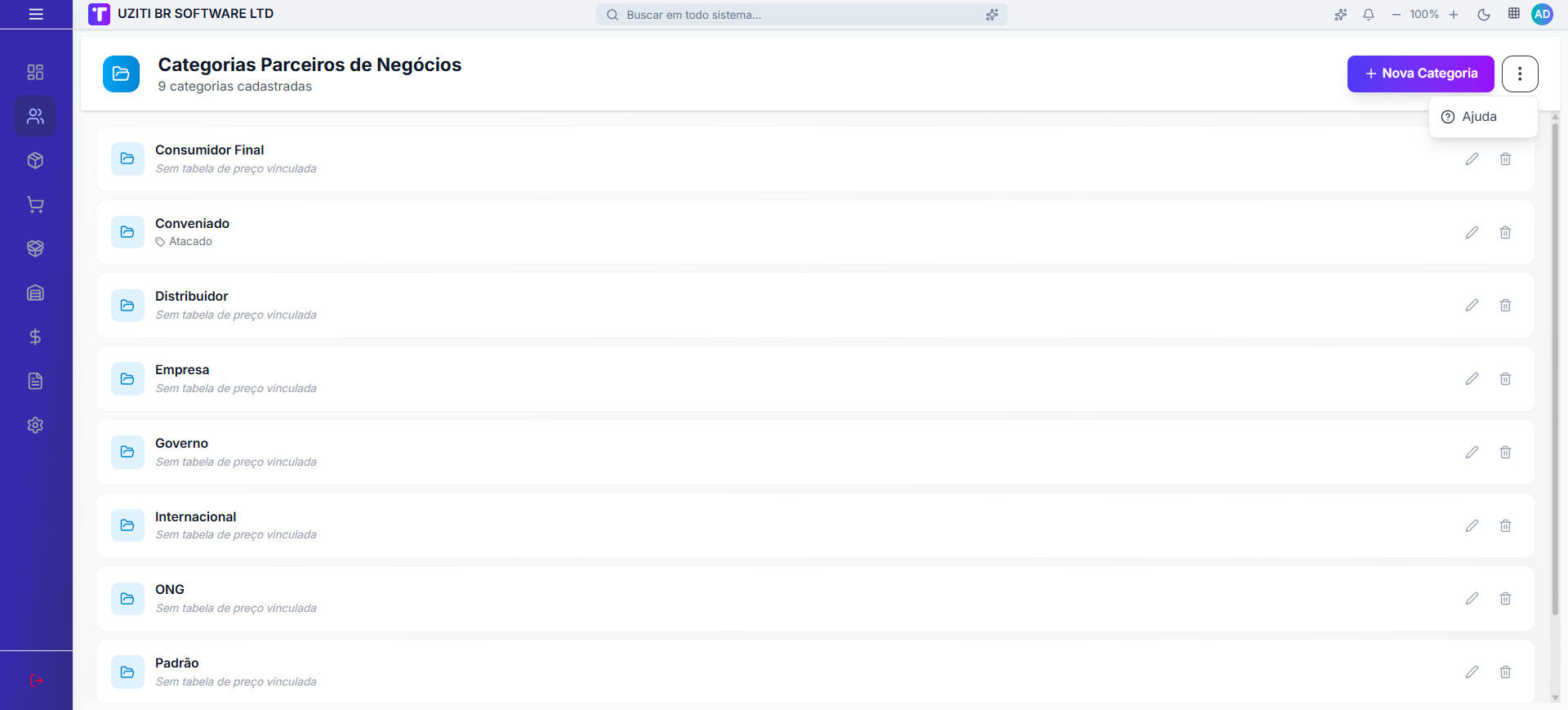1568x710 pixels.
Task: Collapse the three-dot options menu
Action: (x=1519, y=74)
